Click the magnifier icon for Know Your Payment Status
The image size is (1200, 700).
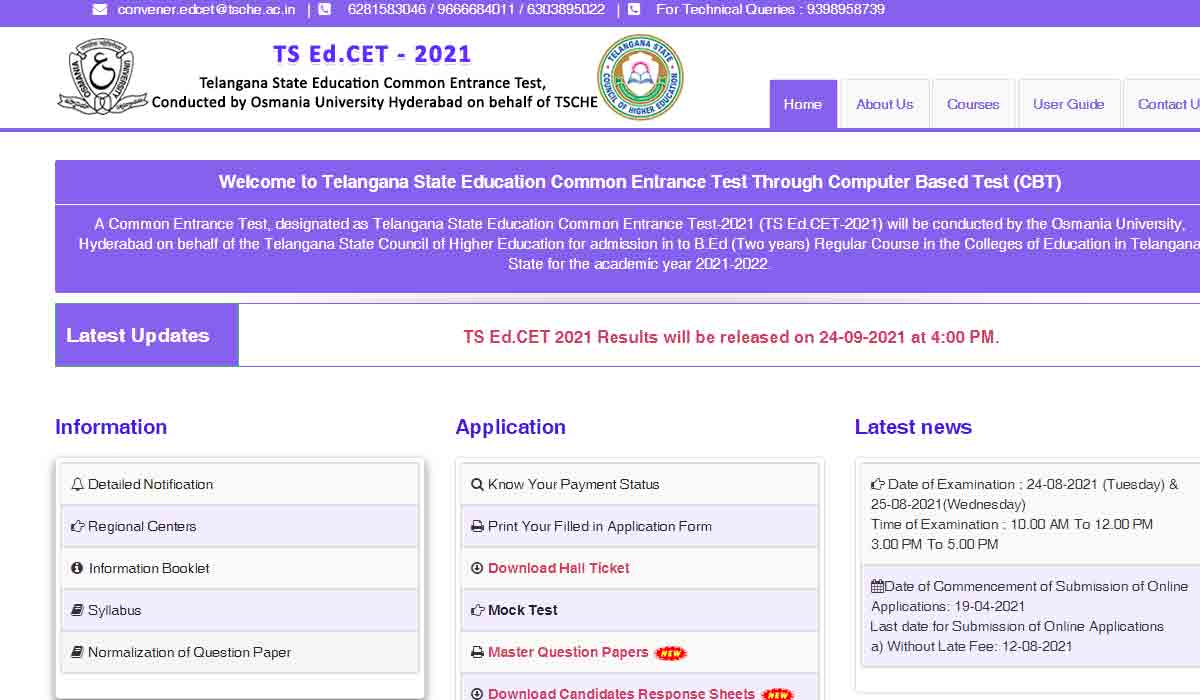(477, 484)
